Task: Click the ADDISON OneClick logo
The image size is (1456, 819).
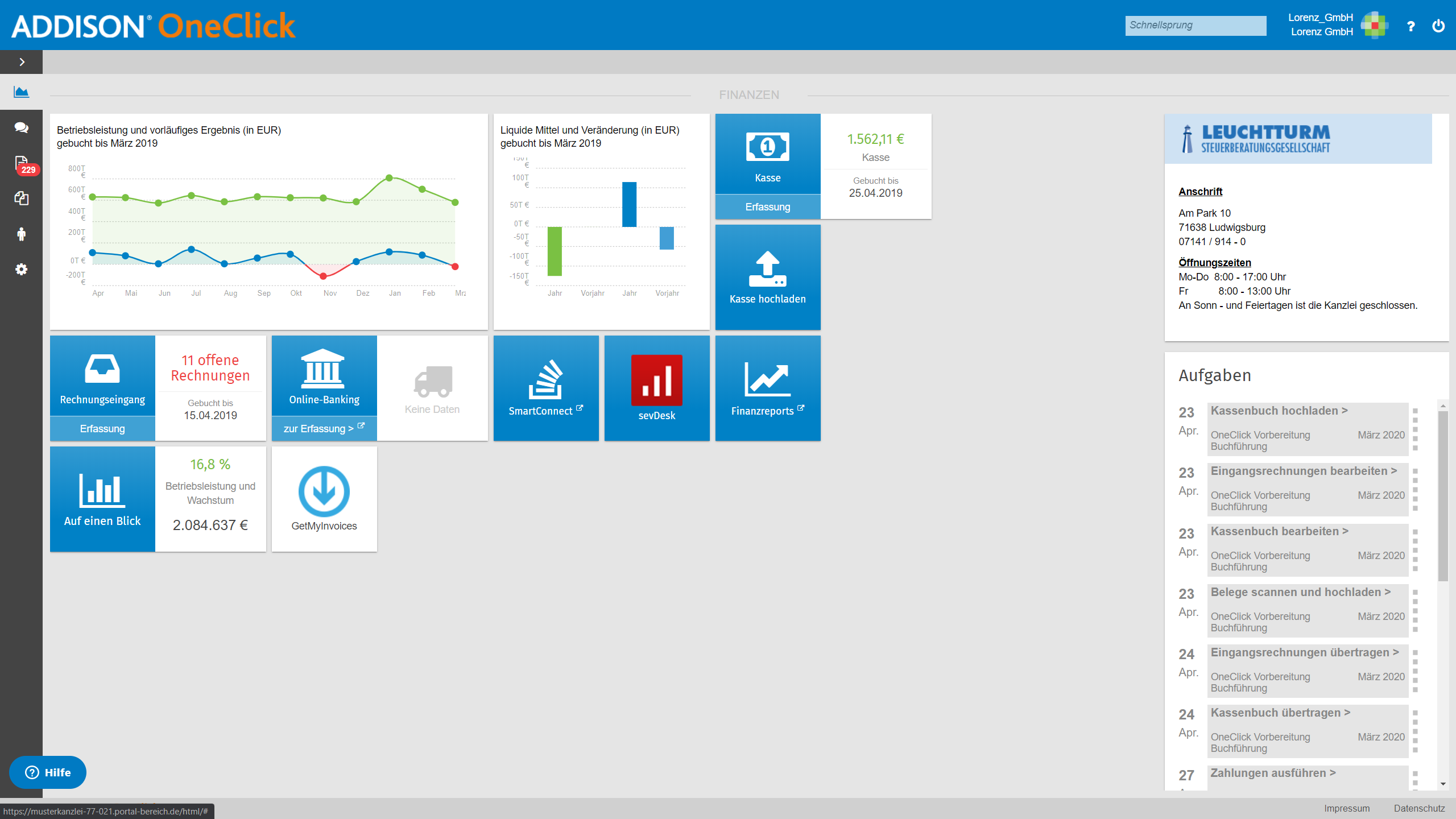Action: 154,26
